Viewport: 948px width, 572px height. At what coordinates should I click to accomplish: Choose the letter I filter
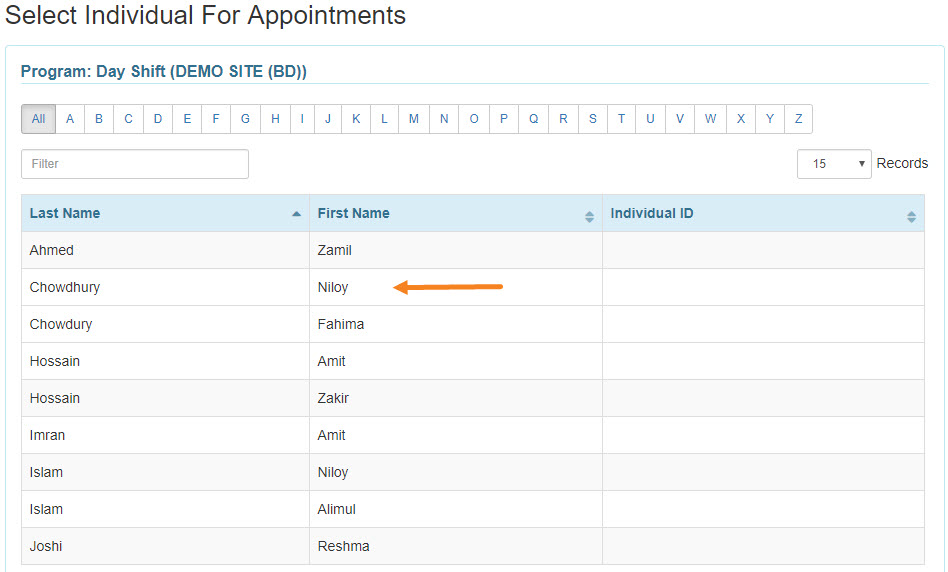(x=302, y=119)
